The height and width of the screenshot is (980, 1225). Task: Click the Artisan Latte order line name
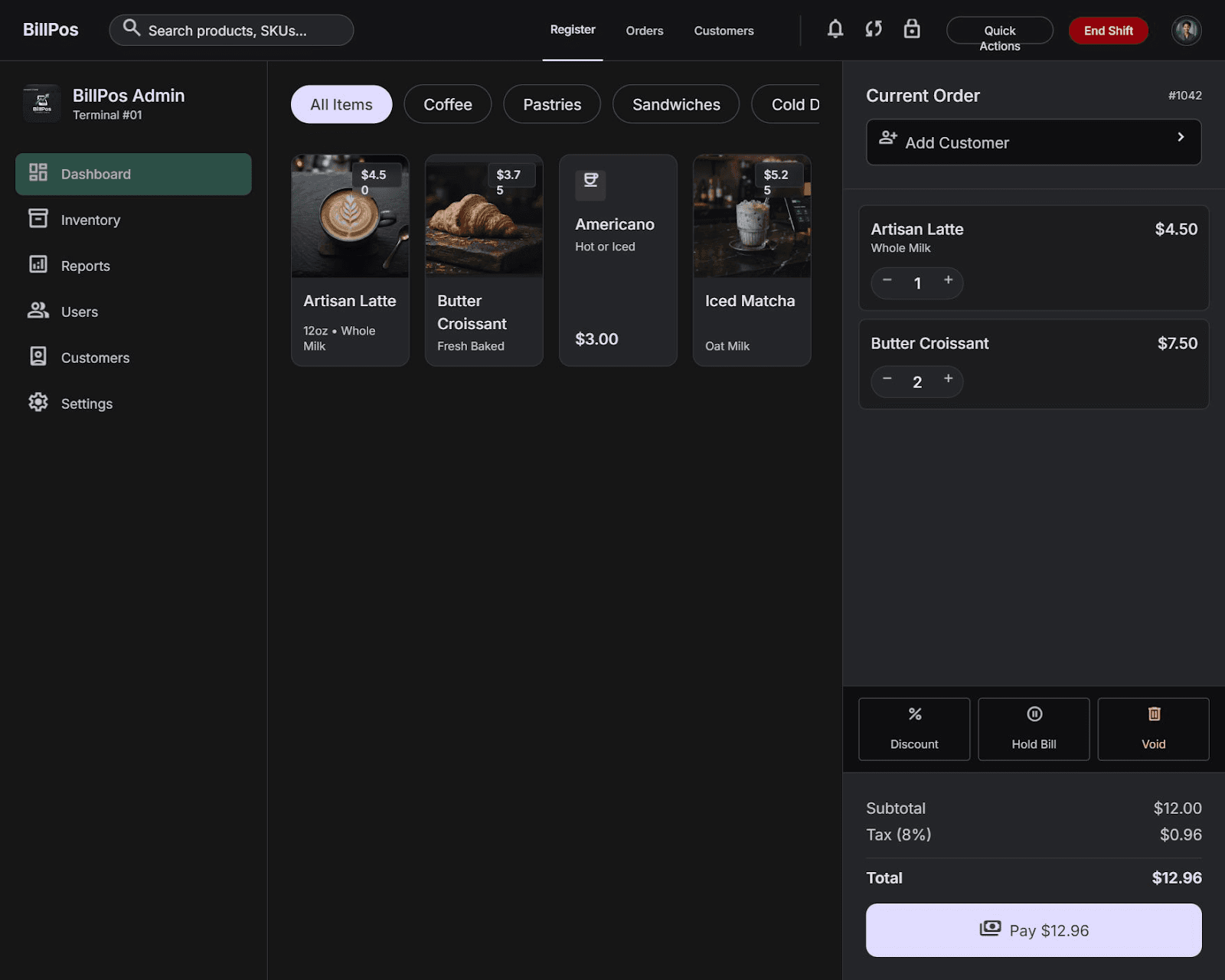click(x=917, y=229)
